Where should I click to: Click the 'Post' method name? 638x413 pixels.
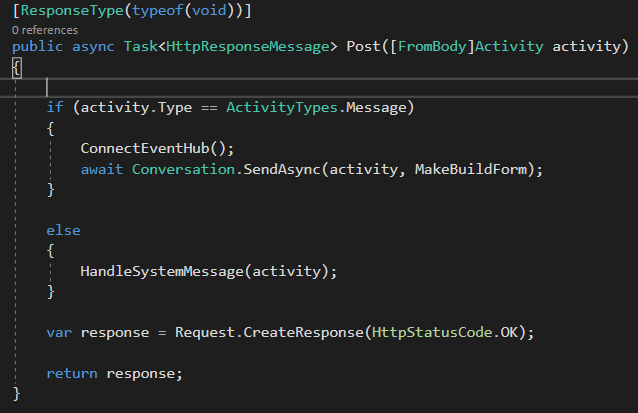(363, 46)
